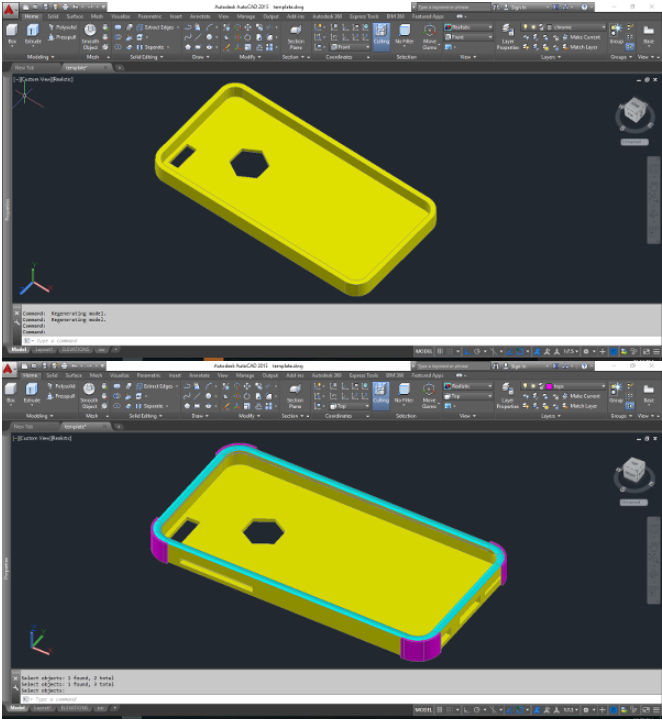This screenshot has height=720, width=662.
Task: Toggle Culling in the upper window ribbon
Action: (x=381, y=36)
